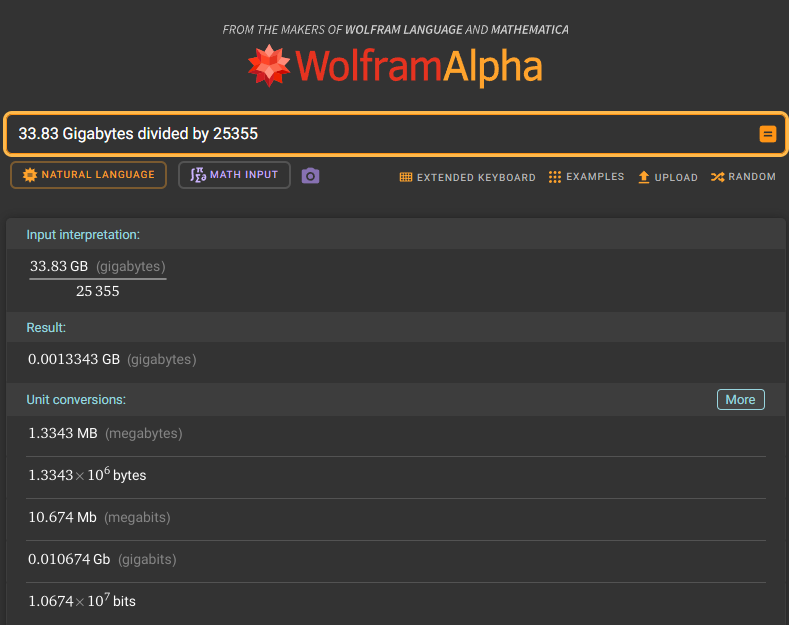Screen dimensions: 789x625
Task: Click the Random query button
Action: tap(743, 177)
